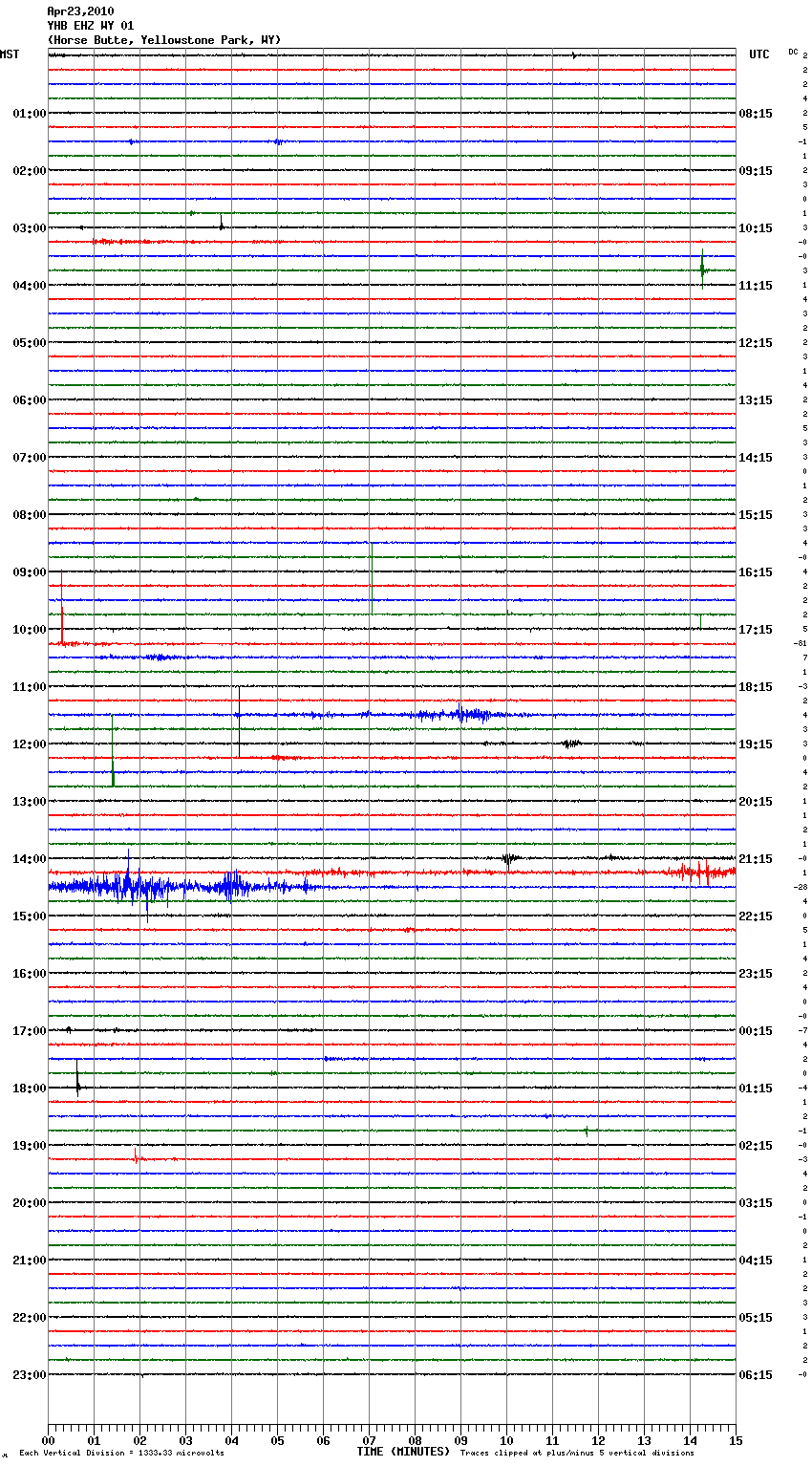Select the 23:00 MST time label
This screenshot has height=1466, width=812.
30,1374
